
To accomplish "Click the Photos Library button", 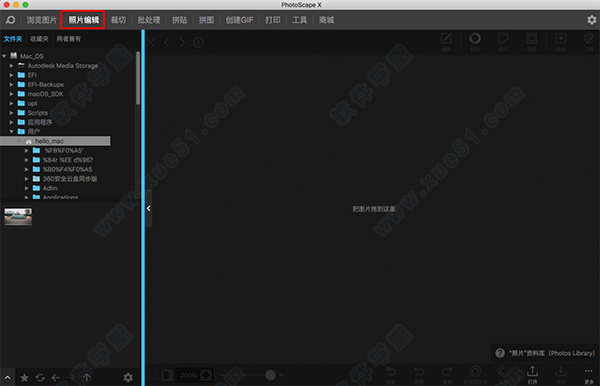I will 545,353.
